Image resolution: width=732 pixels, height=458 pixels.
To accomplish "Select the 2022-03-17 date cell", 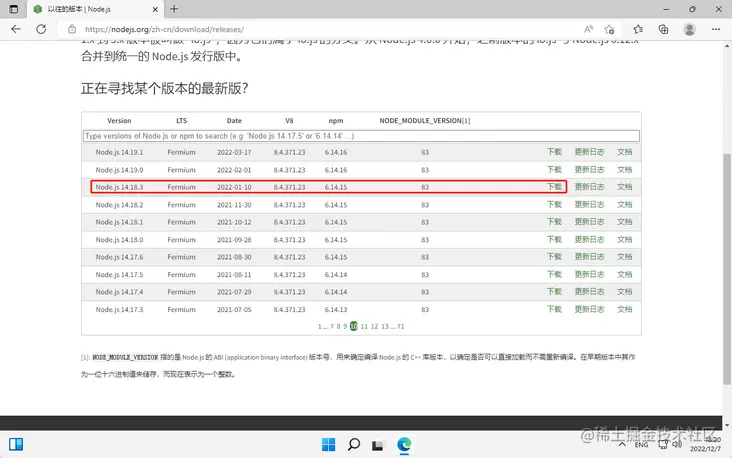I will (234, 152).
